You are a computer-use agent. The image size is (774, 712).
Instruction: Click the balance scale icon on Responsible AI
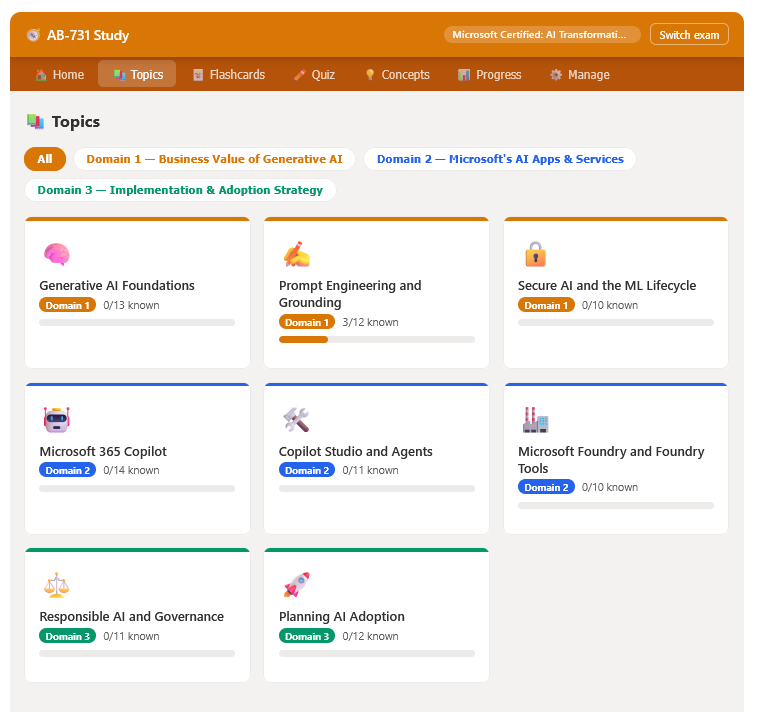click(x=56, y=585)
